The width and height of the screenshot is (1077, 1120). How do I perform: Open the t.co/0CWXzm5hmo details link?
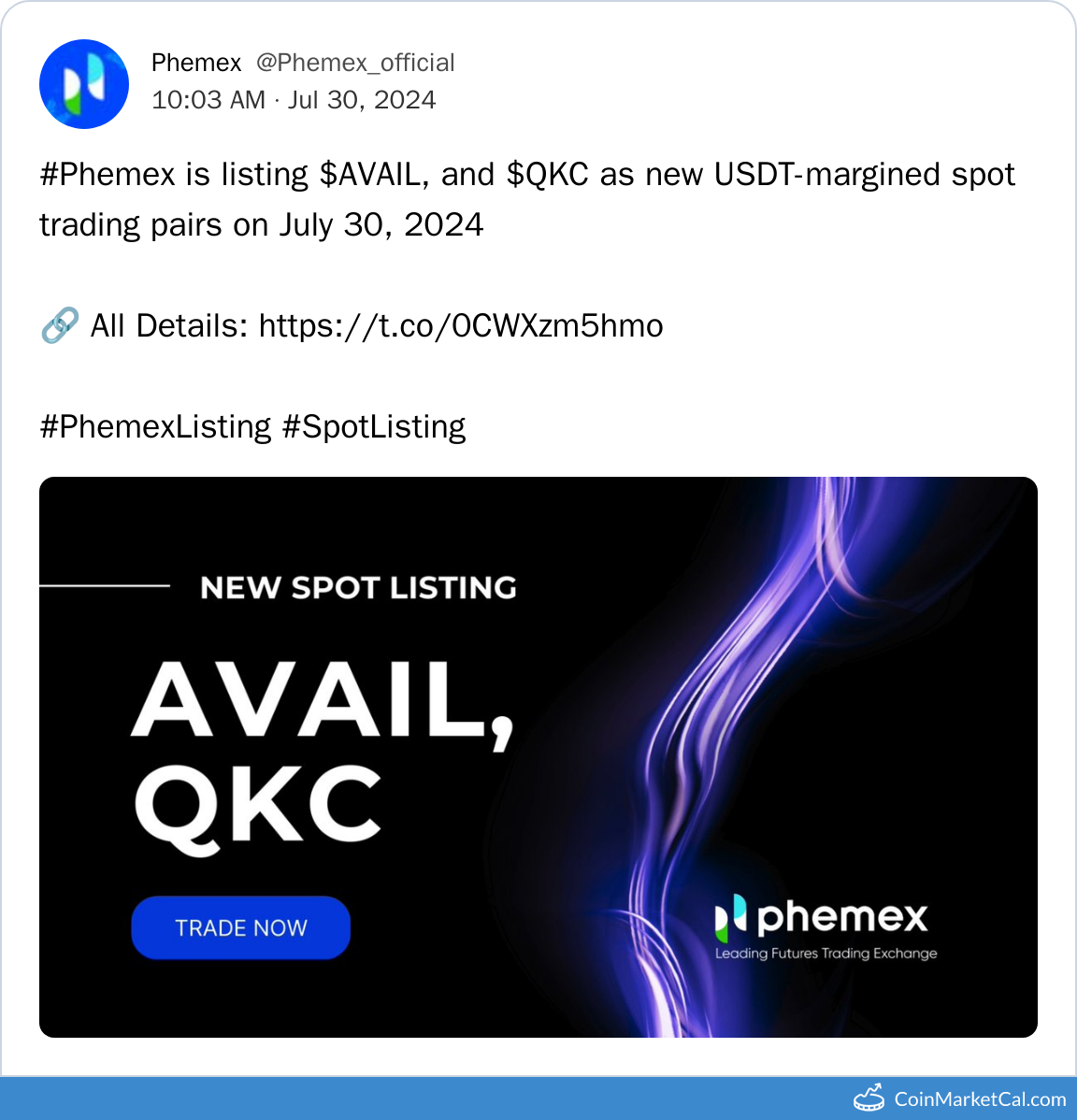coord(461,326)
